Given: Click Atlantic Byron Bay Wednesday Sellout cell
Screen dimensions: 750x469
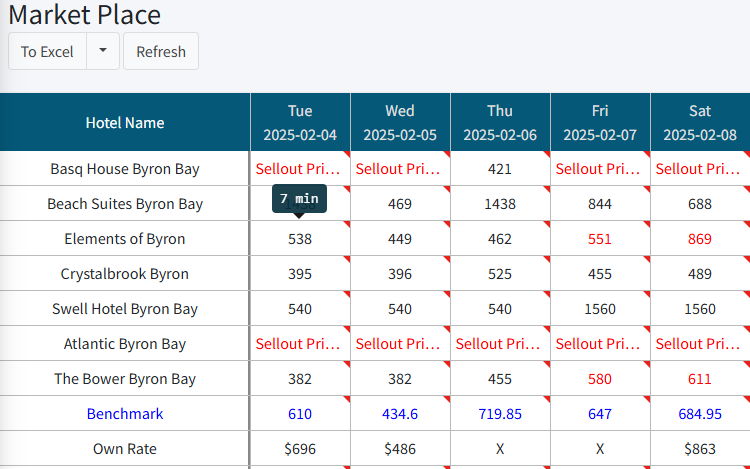Looking at the screenshot, I should [400, 344].
